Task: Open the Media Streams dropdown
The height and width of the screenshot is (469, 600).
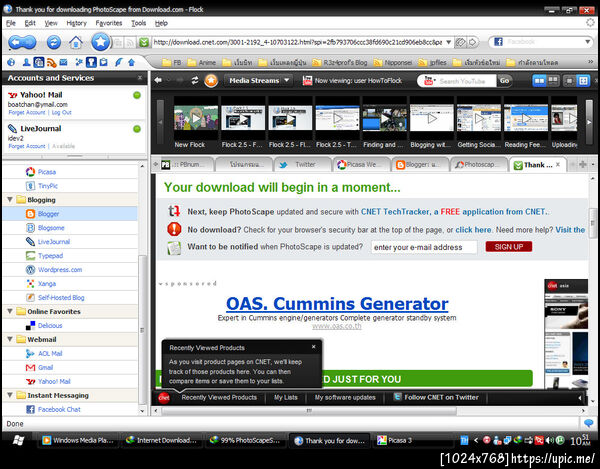Action: pyautogui.click(x=259, y=81)
